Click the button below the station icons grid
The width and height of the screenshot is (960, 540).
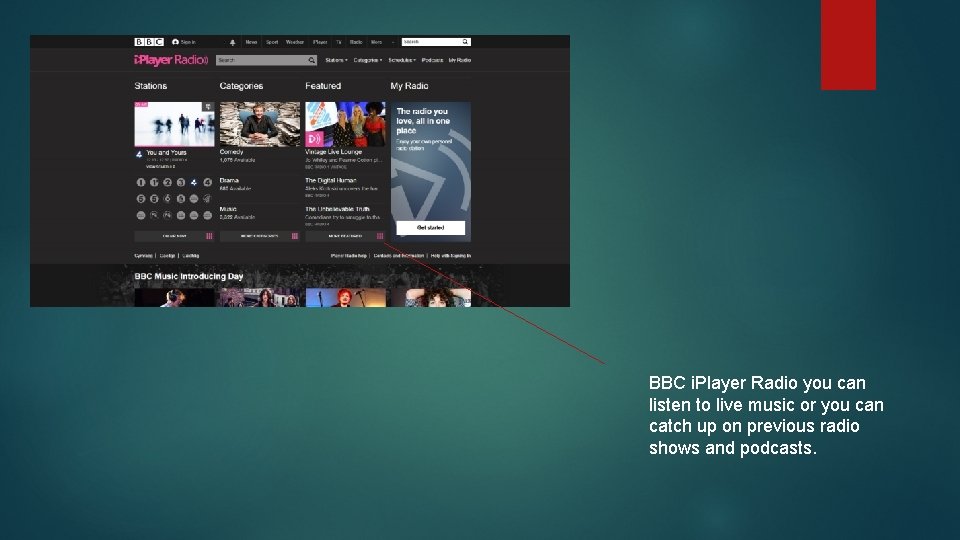pyautogui.click(x=174, y=236)
